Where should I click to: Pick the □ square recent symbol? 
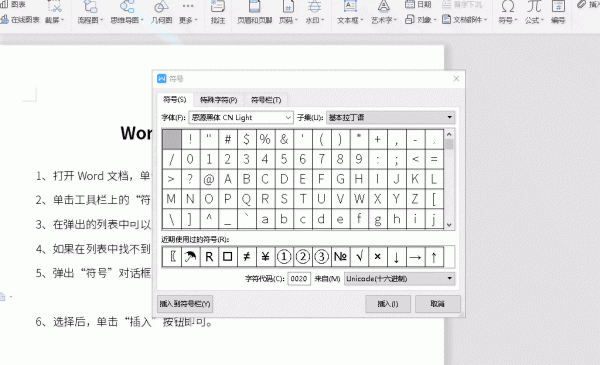click(x=228, y=257)
